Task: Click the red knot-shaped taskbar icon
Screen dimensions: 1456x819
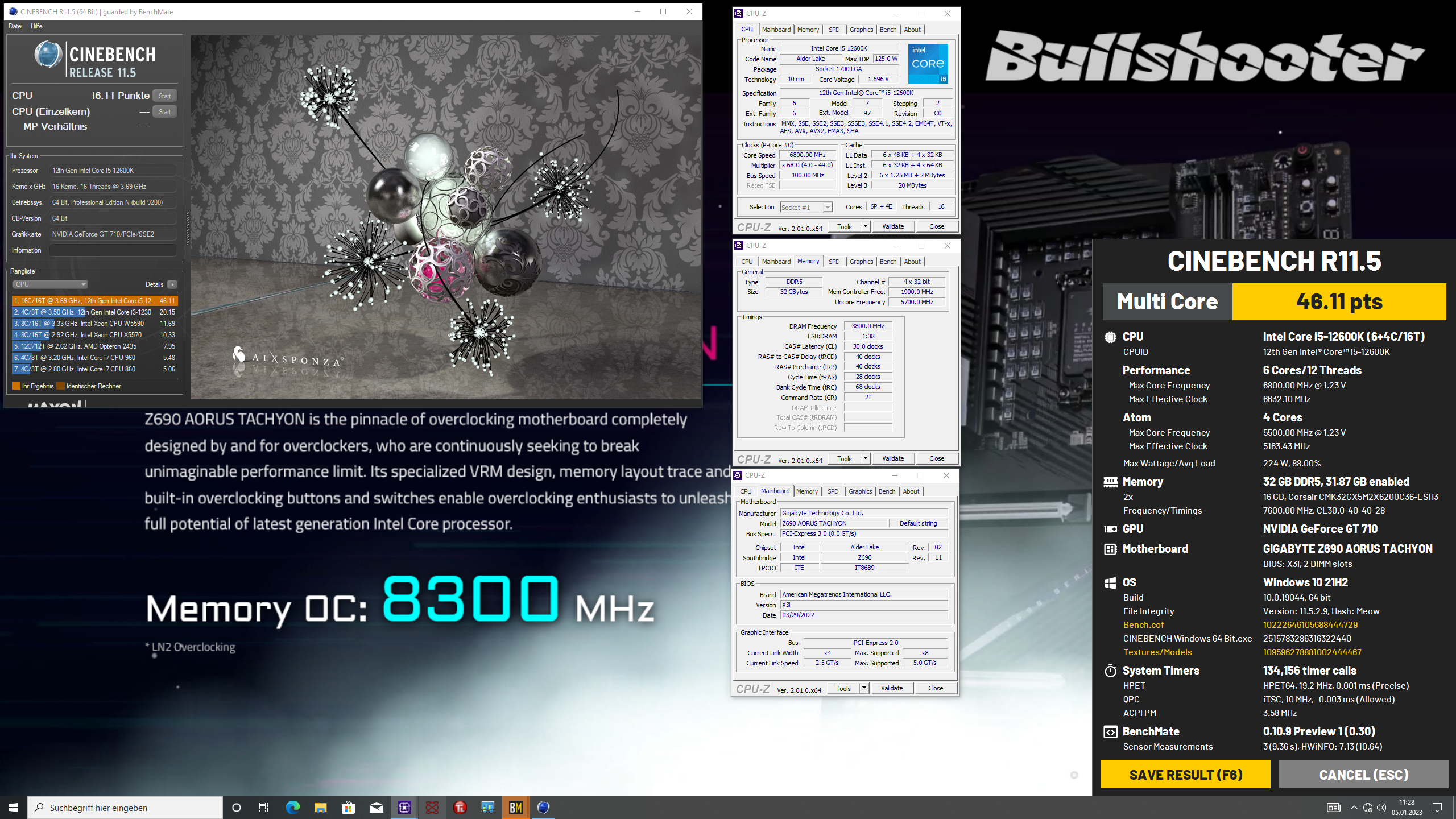Action: pyautogui.click(x=432, y=808)
